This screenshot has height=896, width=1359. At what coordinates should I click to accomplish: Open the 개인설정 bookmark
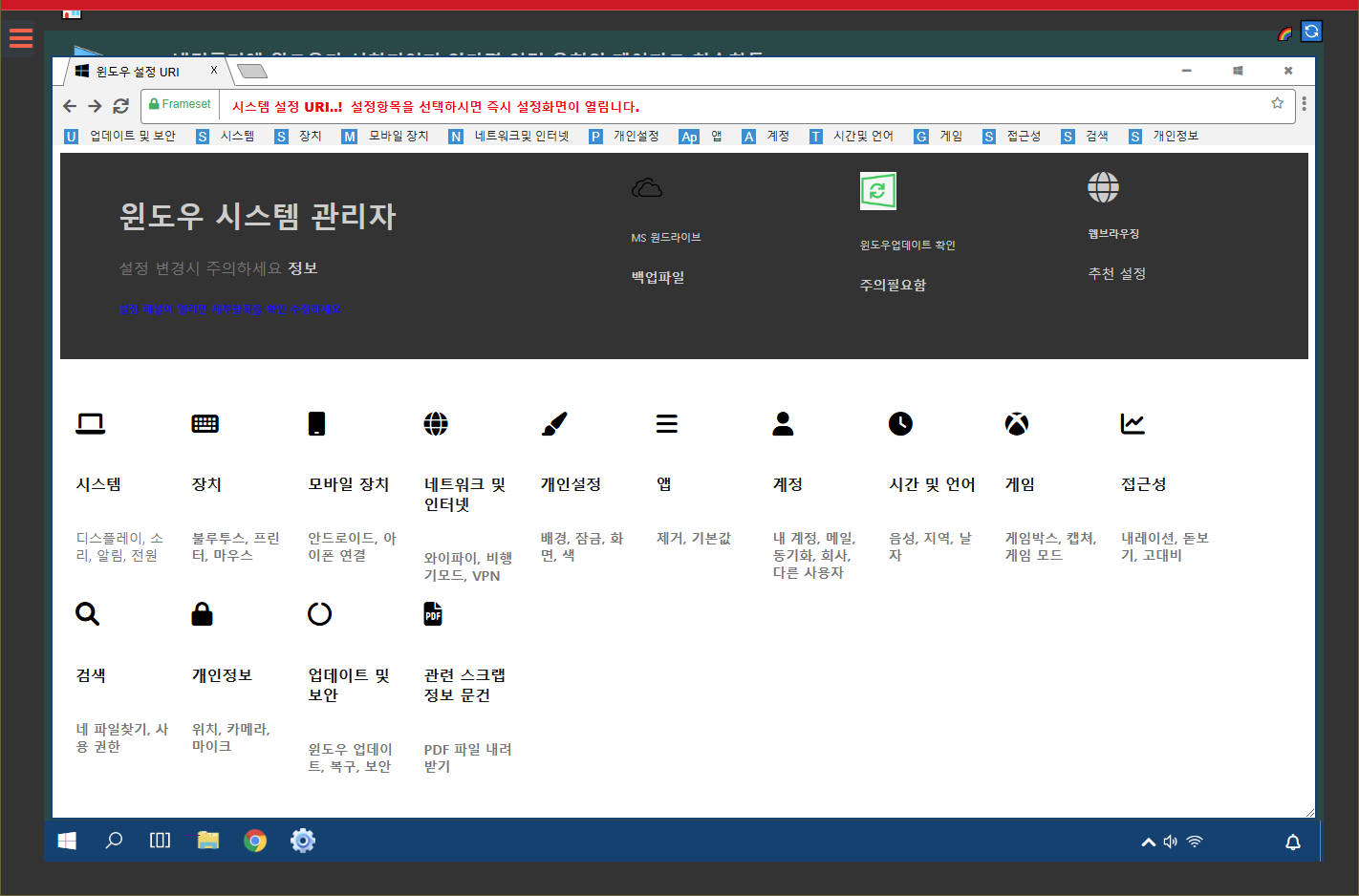pos(625,137)
